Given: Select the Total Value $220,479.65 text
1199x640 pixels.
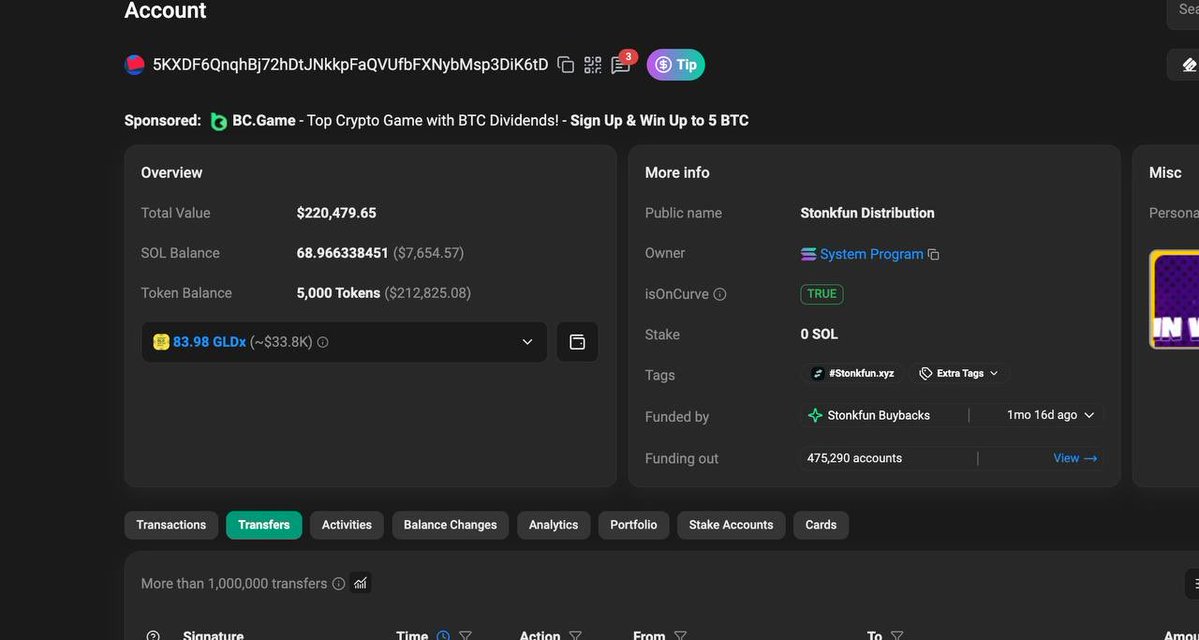Looking at the screenshot, I should pyautogui.click(x=336, y=213).
